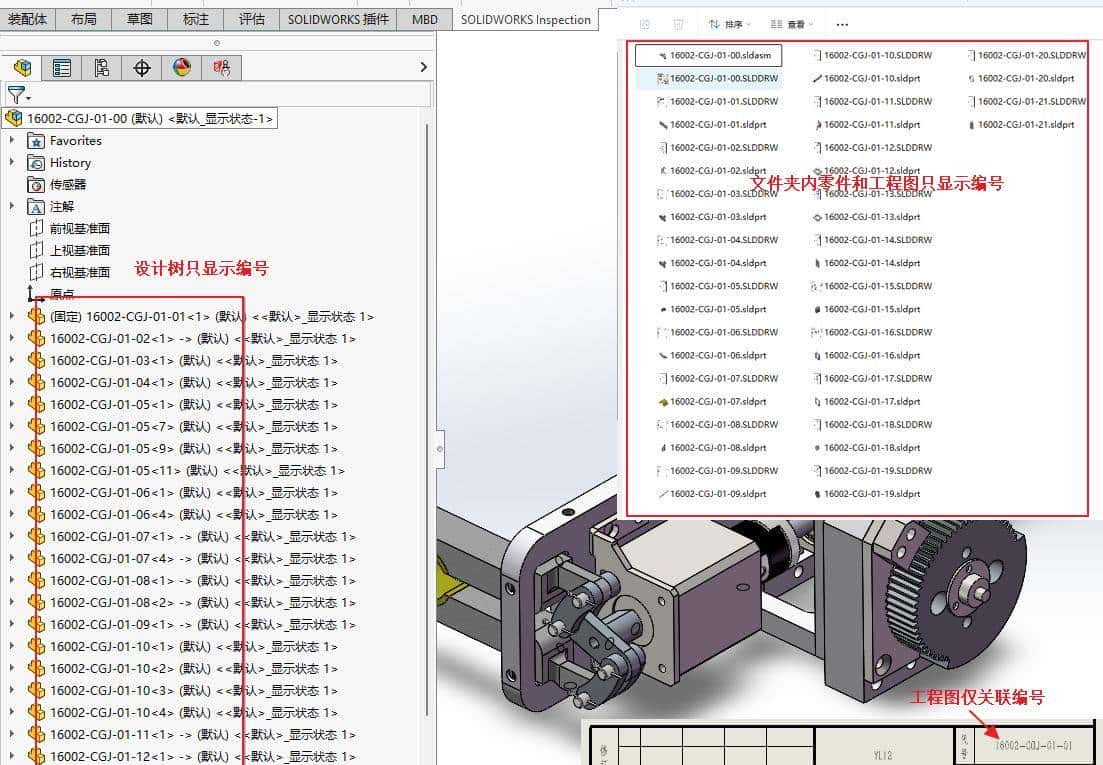
Task: Select the DimXpertManager crosshair icon
Action: pos(142,68)
